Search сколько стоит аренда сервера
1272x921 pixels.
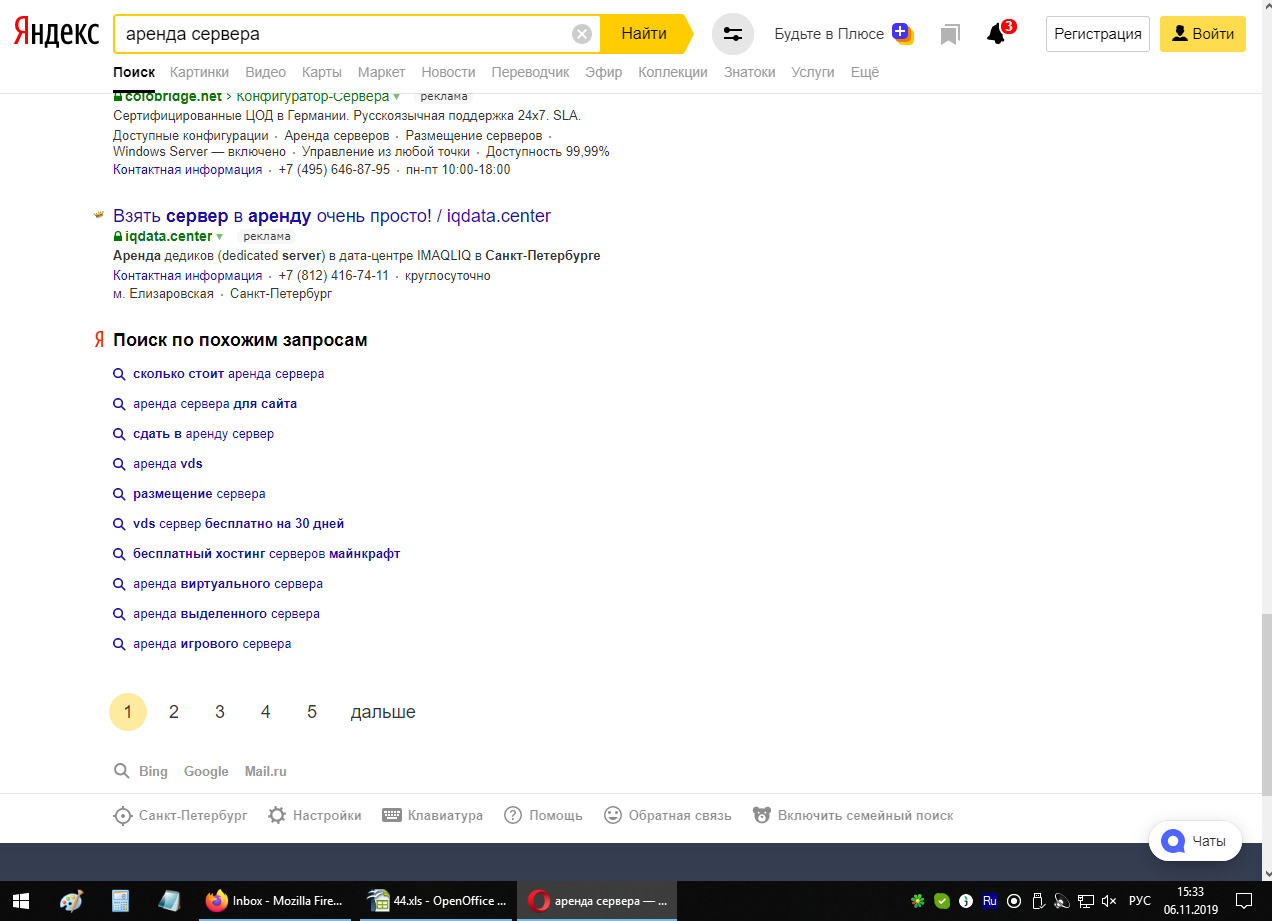click(228, 373)
